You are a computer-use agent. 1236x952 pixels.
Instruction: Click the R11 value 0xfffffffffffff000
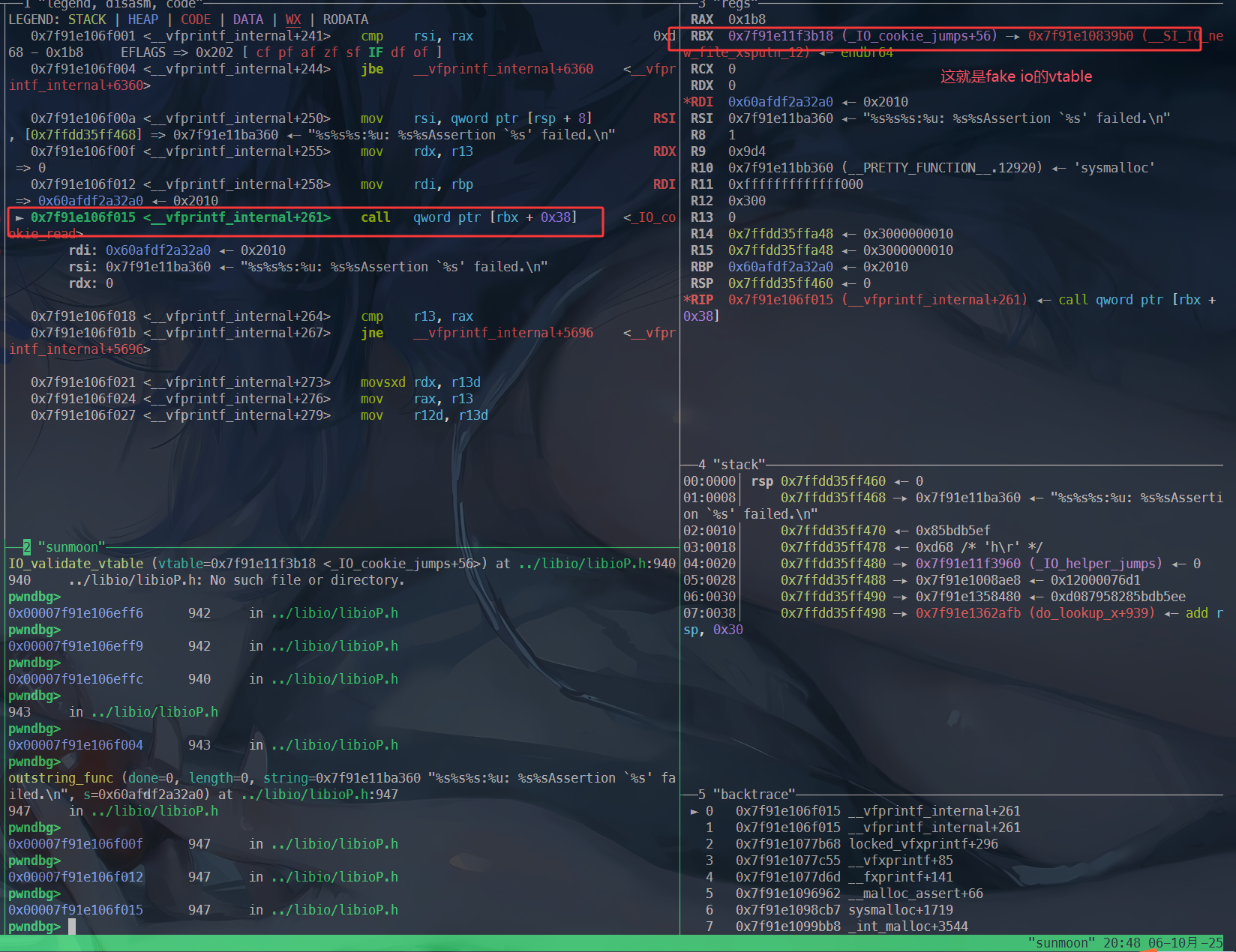[x=796, y=184]
